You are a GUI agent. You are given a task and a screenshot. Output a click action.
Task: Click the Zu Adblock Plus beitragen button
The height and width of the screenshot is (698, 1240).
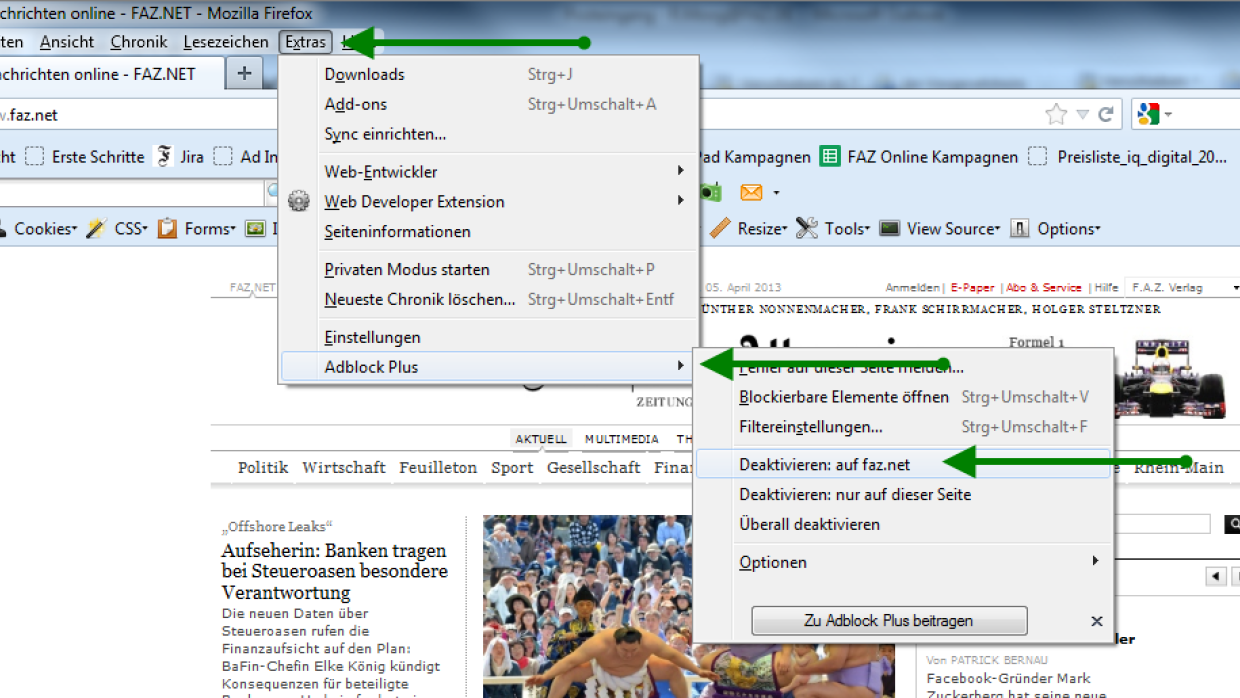tap(889, 621)
